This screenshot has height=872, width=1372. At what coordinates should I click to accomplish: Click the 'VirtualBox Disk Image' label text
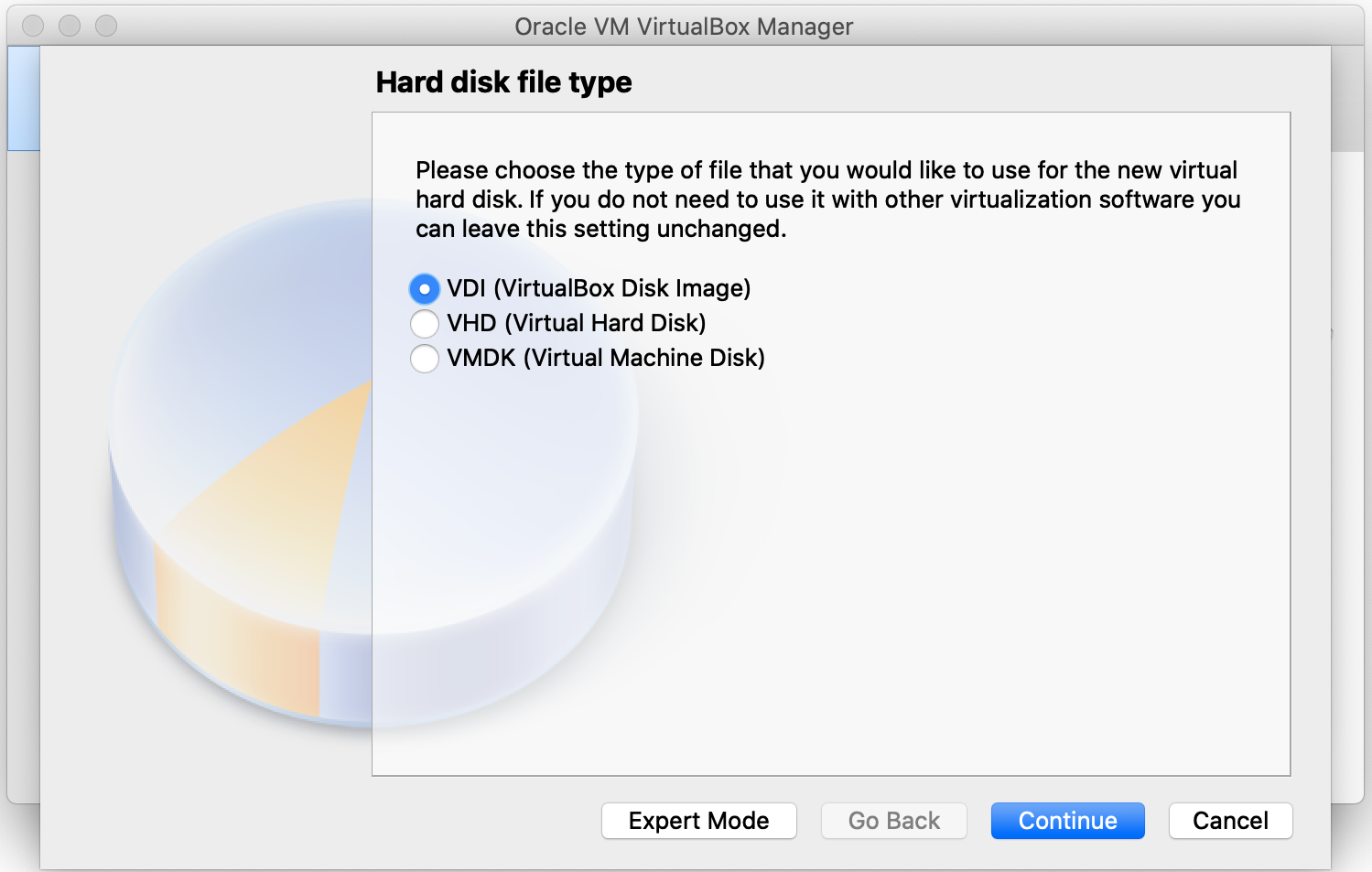(x=621, y=289)
